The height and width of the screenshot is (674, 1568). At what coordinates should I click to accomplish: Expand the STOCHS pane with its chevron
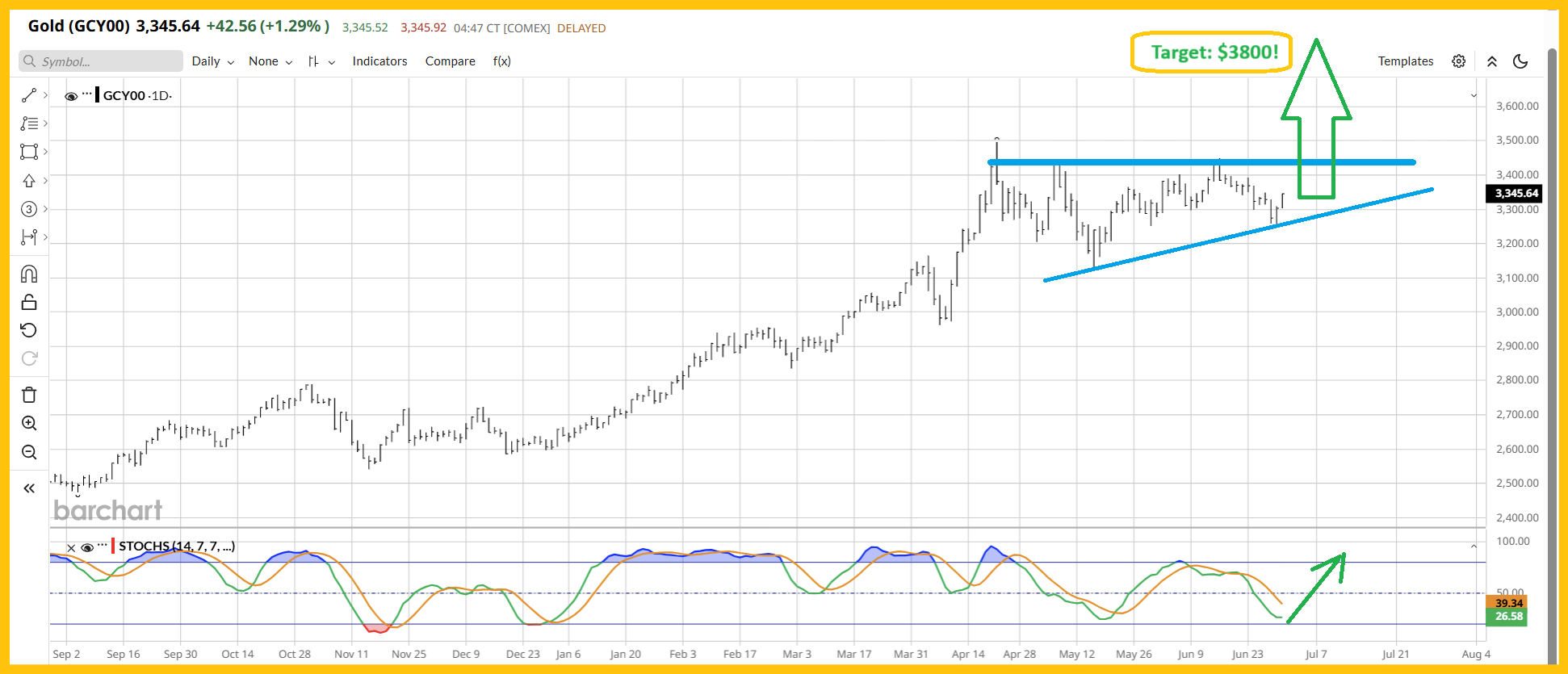(x=1474, y=546)
